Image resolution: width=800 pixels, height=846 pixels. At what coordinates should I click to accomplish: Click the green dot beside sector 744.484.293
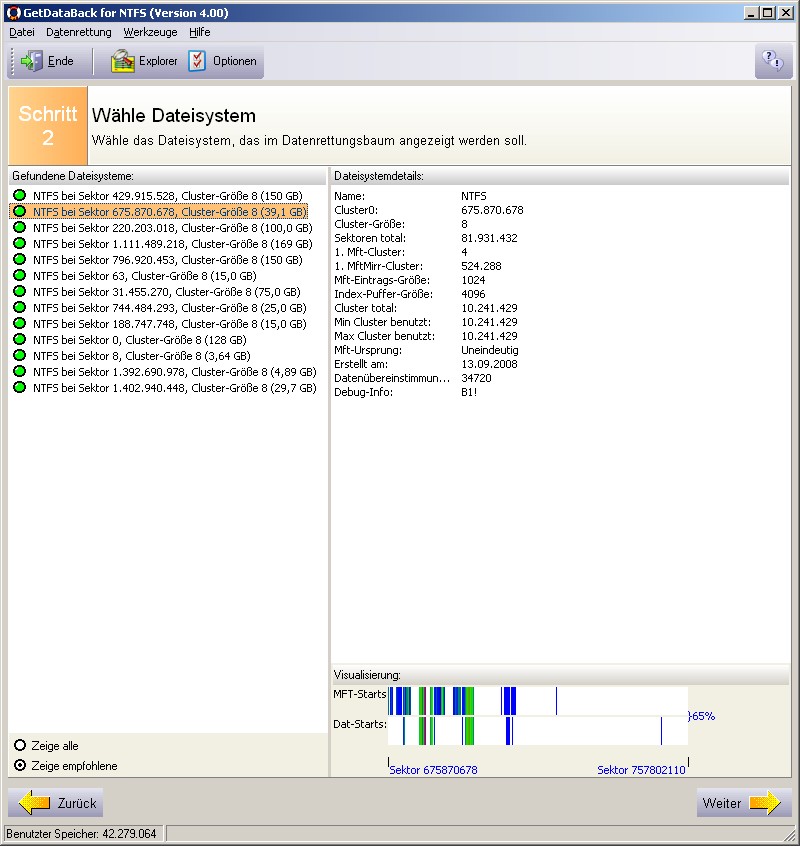[x=19, y=307]
